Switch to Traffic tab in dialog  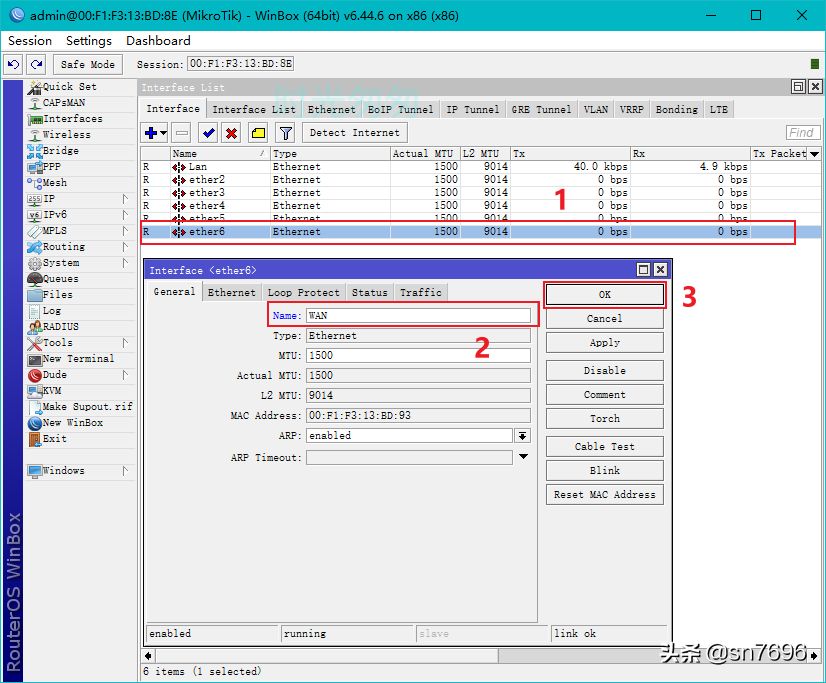(420, 292)
